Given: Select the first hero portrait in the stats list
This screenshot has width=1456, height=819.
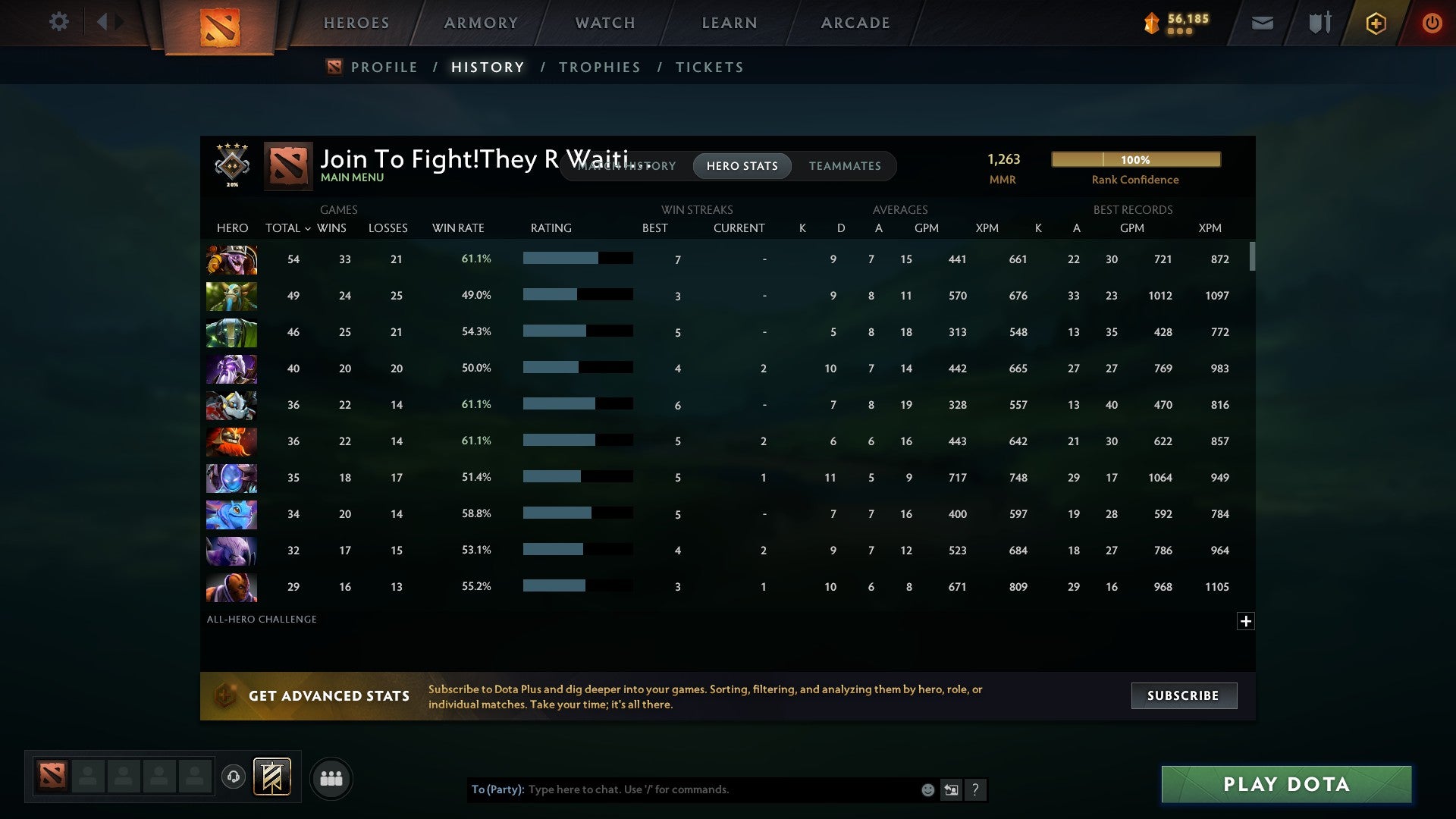Looking at the screenshot, I should (231, 259).
